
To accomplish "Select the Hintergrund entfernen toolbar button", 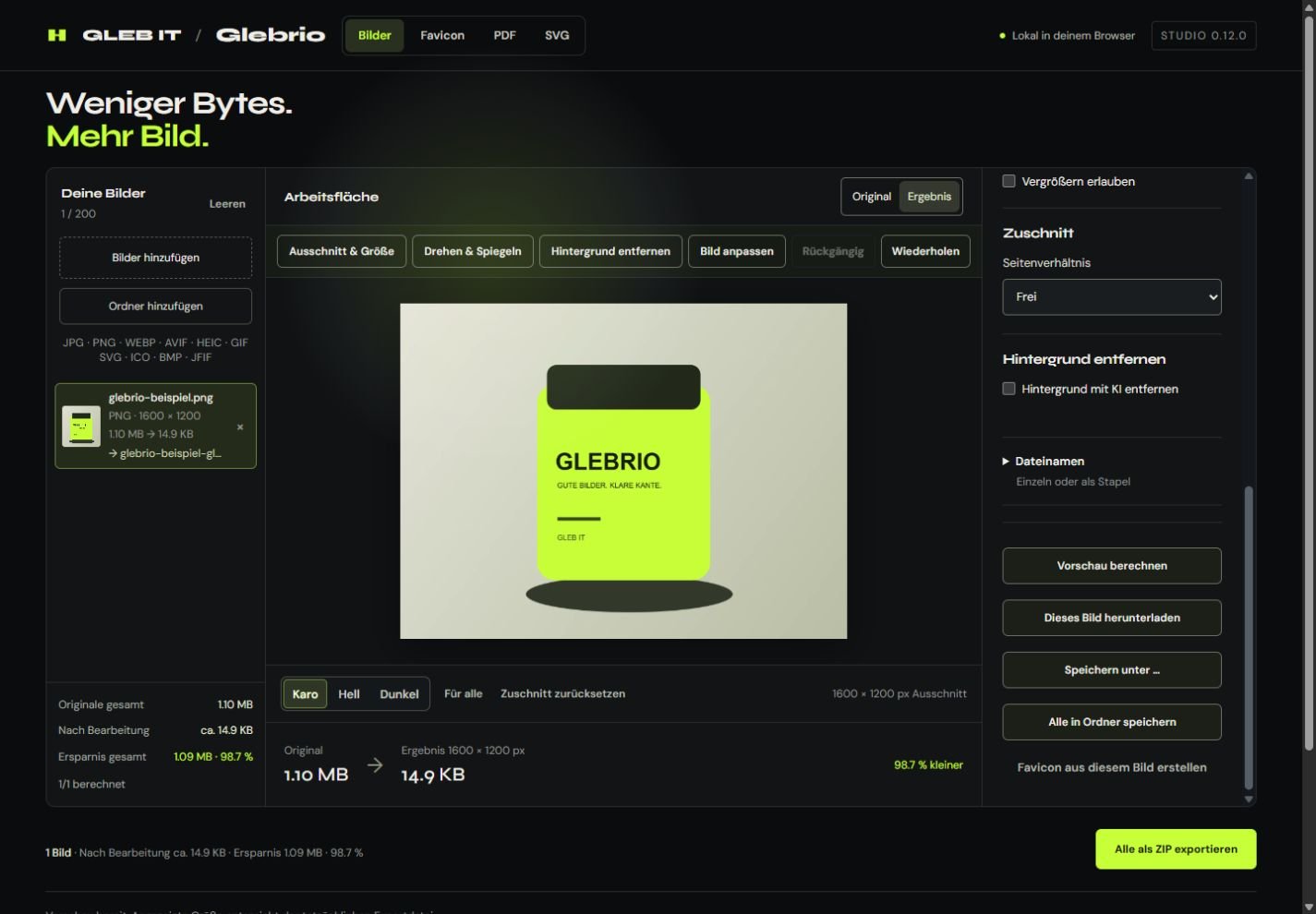I will pos(610,251).
